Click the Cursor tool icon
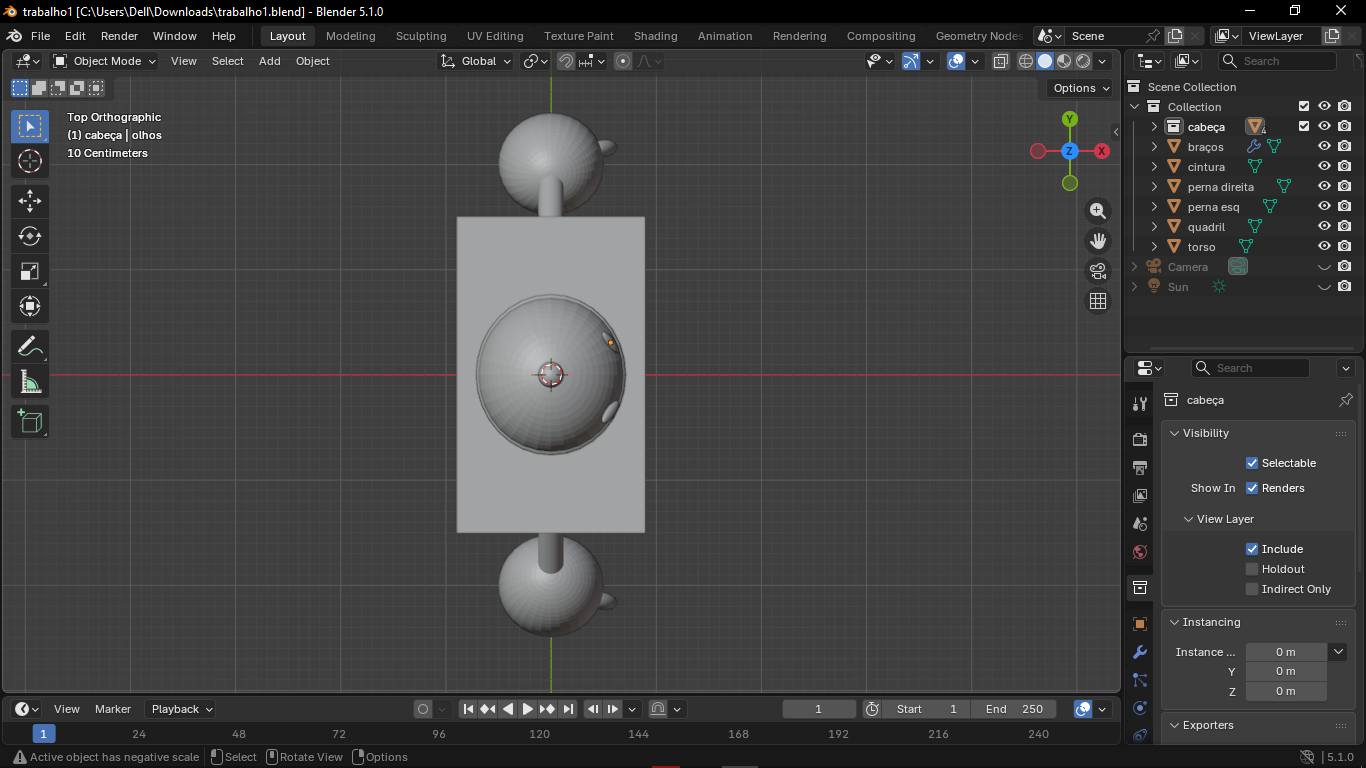Image resolution: width=1366 pixels, height=768 pixels. 30,161
